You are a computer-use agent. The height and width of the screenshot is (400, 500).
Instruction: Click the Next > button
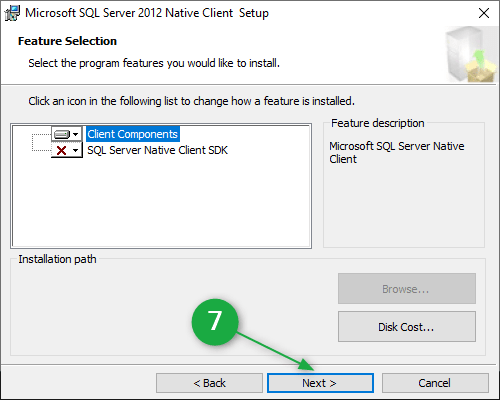(x=320, y=383)
